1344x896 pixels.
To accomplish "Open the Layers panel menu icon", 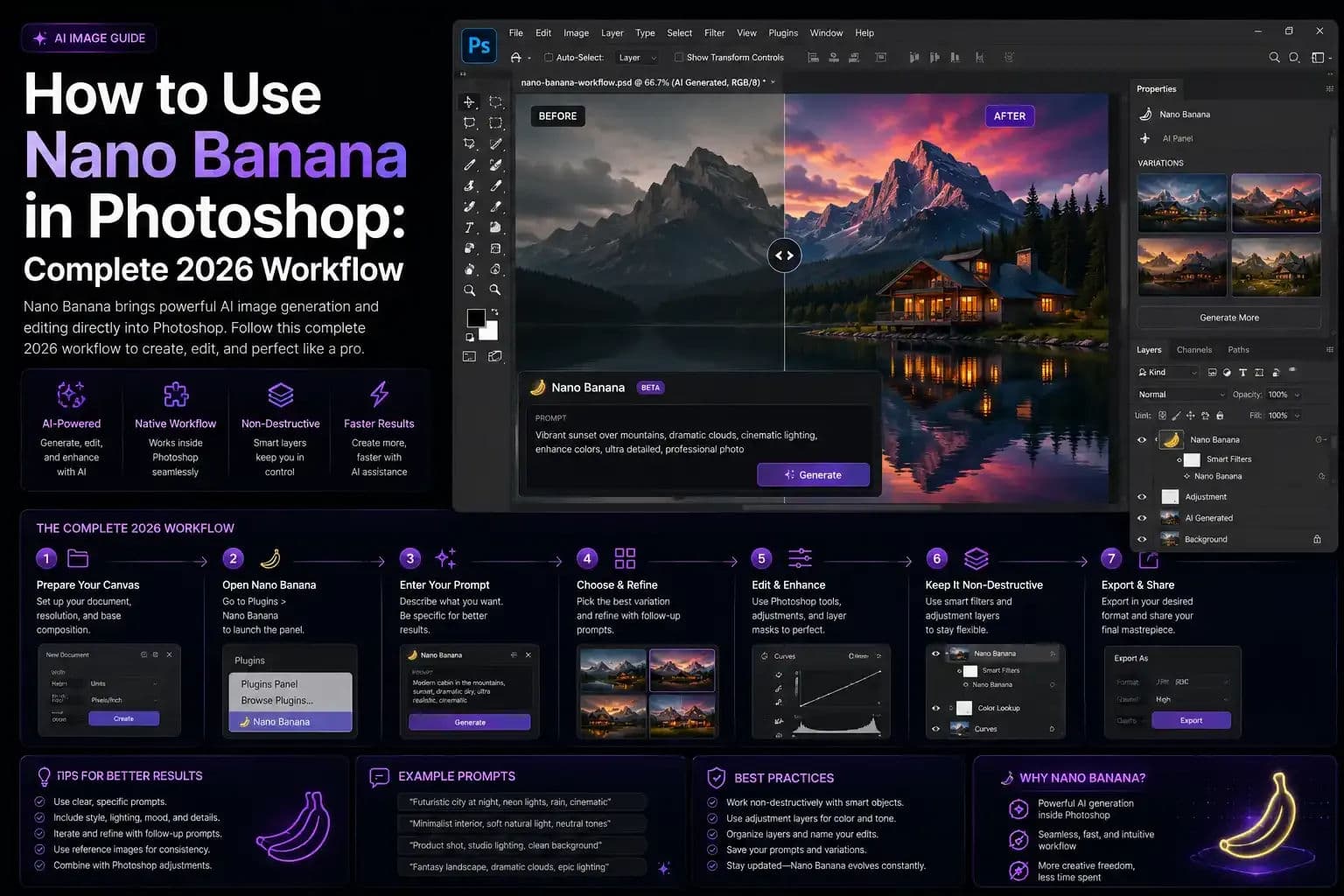I will click(x=1329, y=350).
